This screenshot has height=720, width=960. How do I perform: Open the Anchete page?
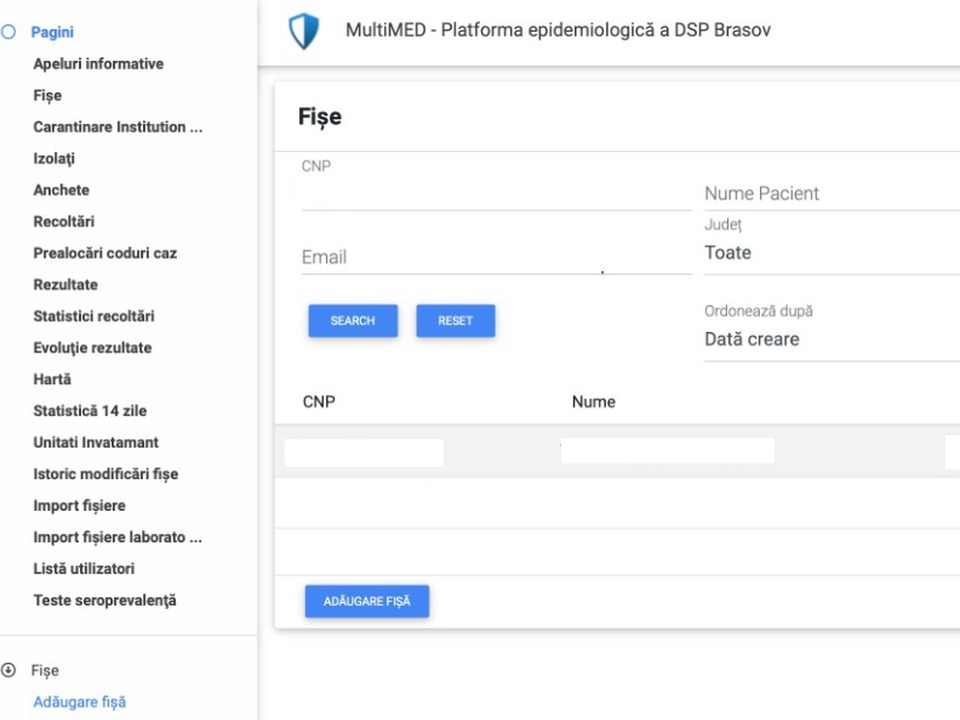coord(61,190)
